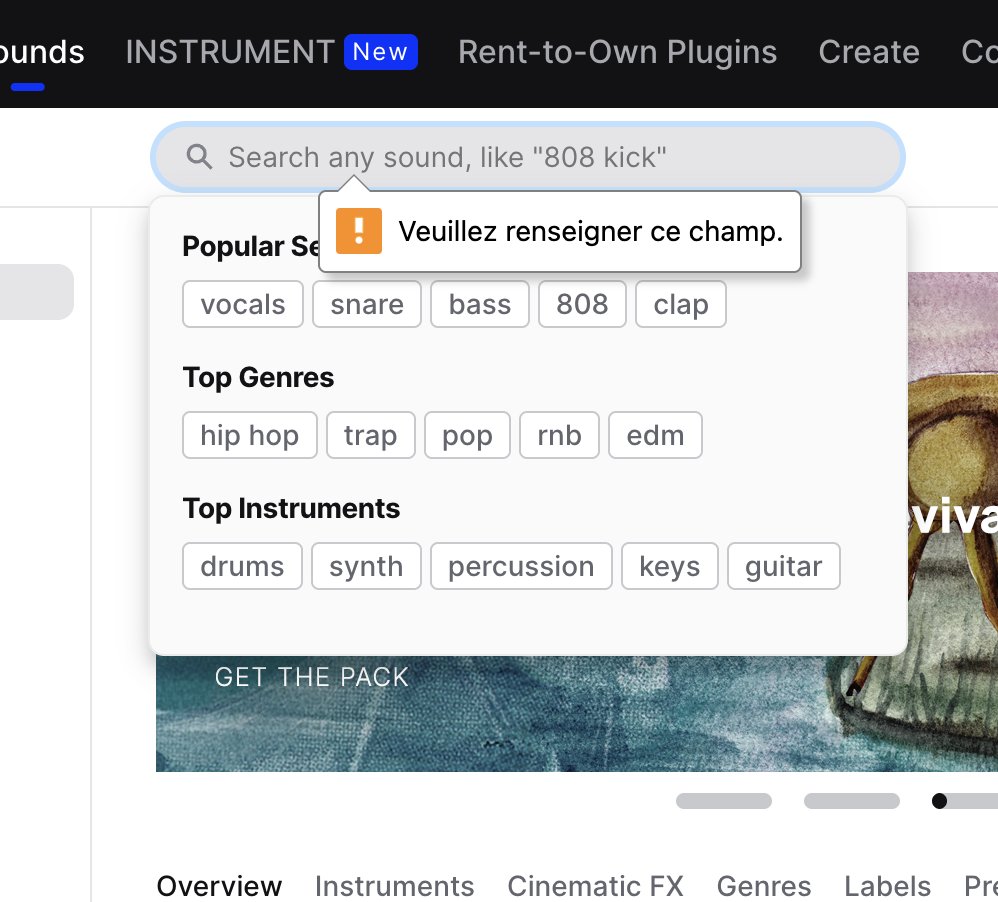Click the search magnifier icon
This screenshot has height=902, width=998.
(199, 157)
